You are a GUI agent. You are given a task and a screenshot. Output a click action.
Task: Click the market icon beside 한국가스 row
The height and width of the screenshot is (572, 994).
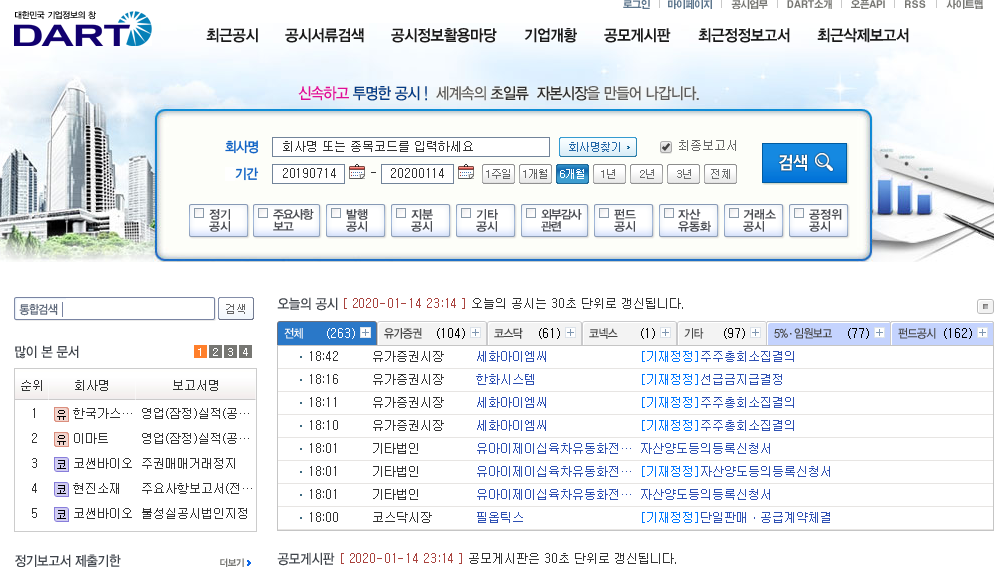[x=61, y=415]
